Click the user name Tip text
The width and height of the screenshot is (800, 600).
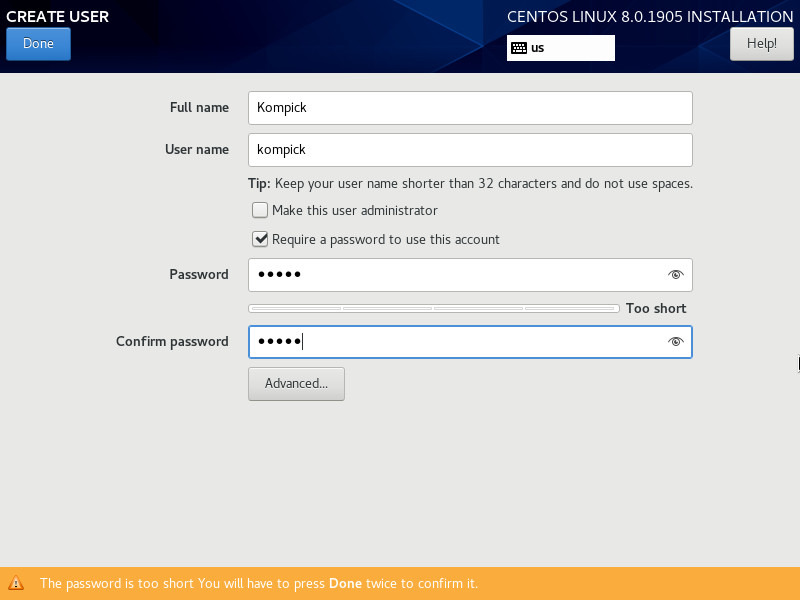click(470, 184)
